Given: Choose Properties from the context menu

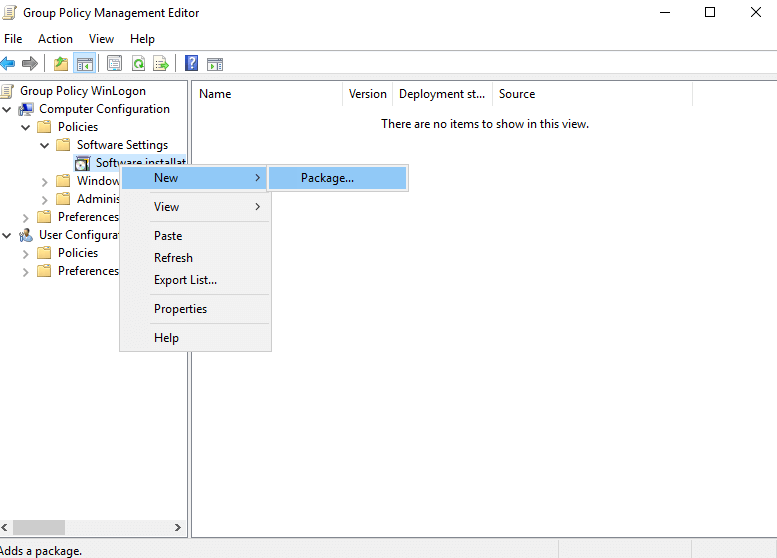Looking at the screenshot, I should click(180, 309).
